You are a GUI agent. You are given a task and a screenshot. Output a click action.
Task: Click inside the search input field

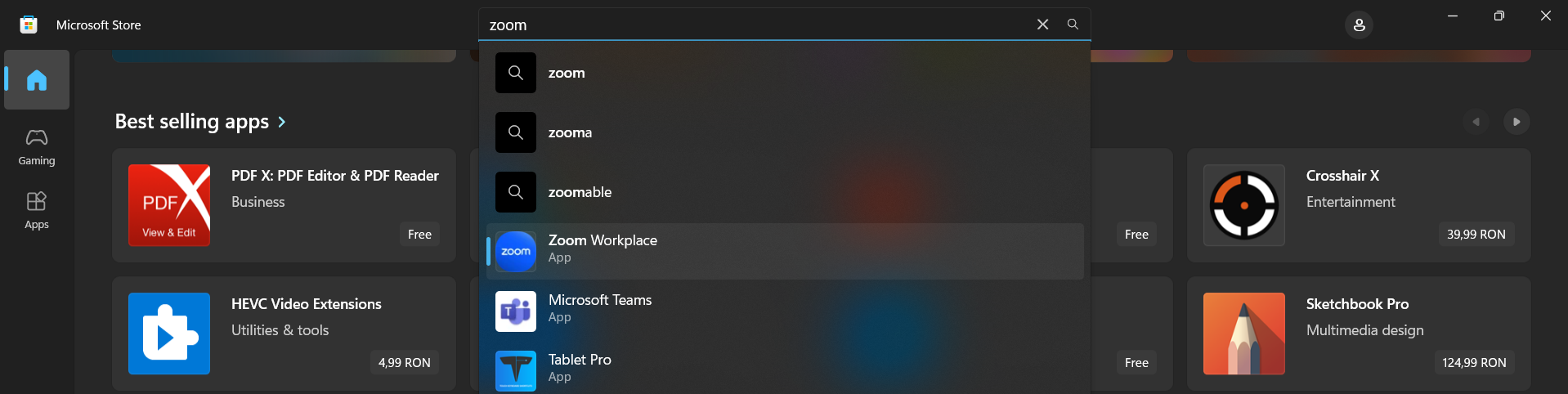click(756, 25)
